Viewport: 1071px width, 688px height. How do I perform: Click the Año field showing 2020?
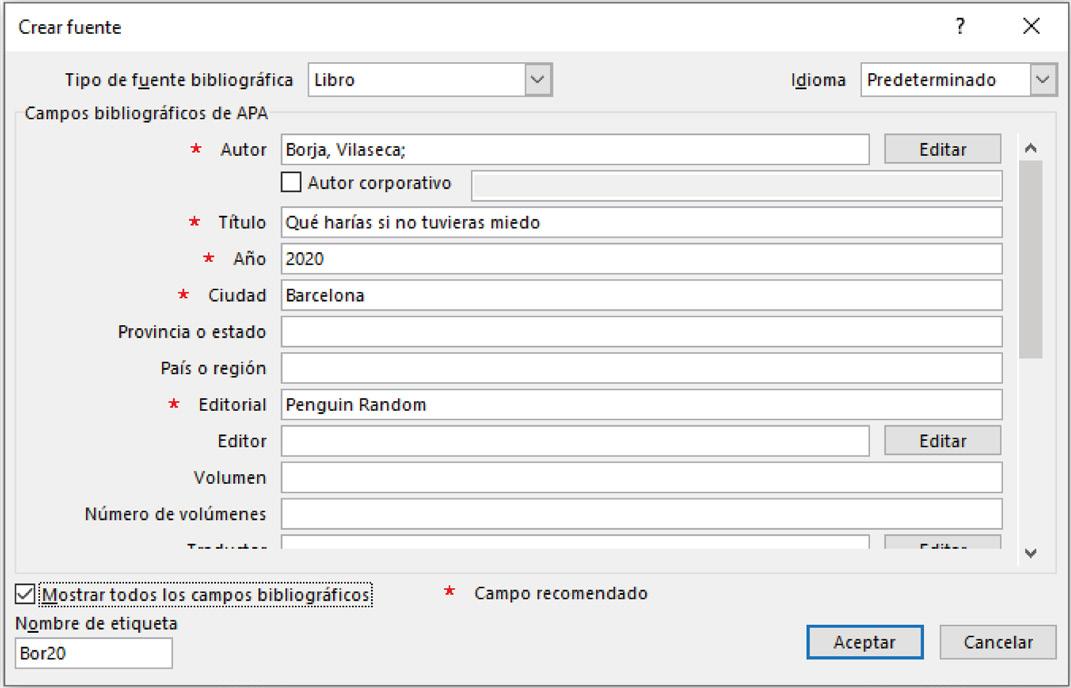pos(641,259)
